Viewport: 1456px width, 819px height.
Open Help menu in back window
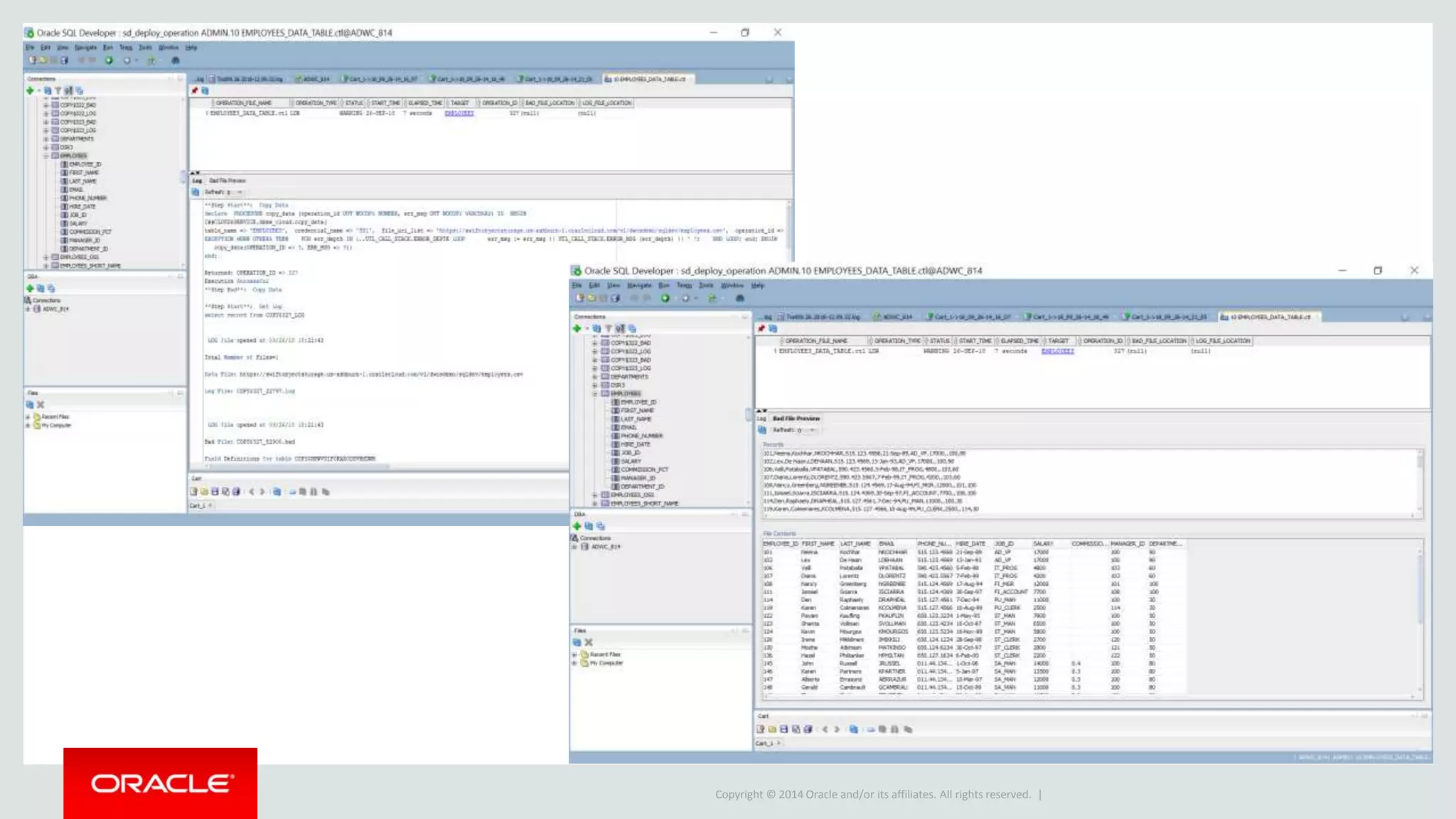(191, 48)
